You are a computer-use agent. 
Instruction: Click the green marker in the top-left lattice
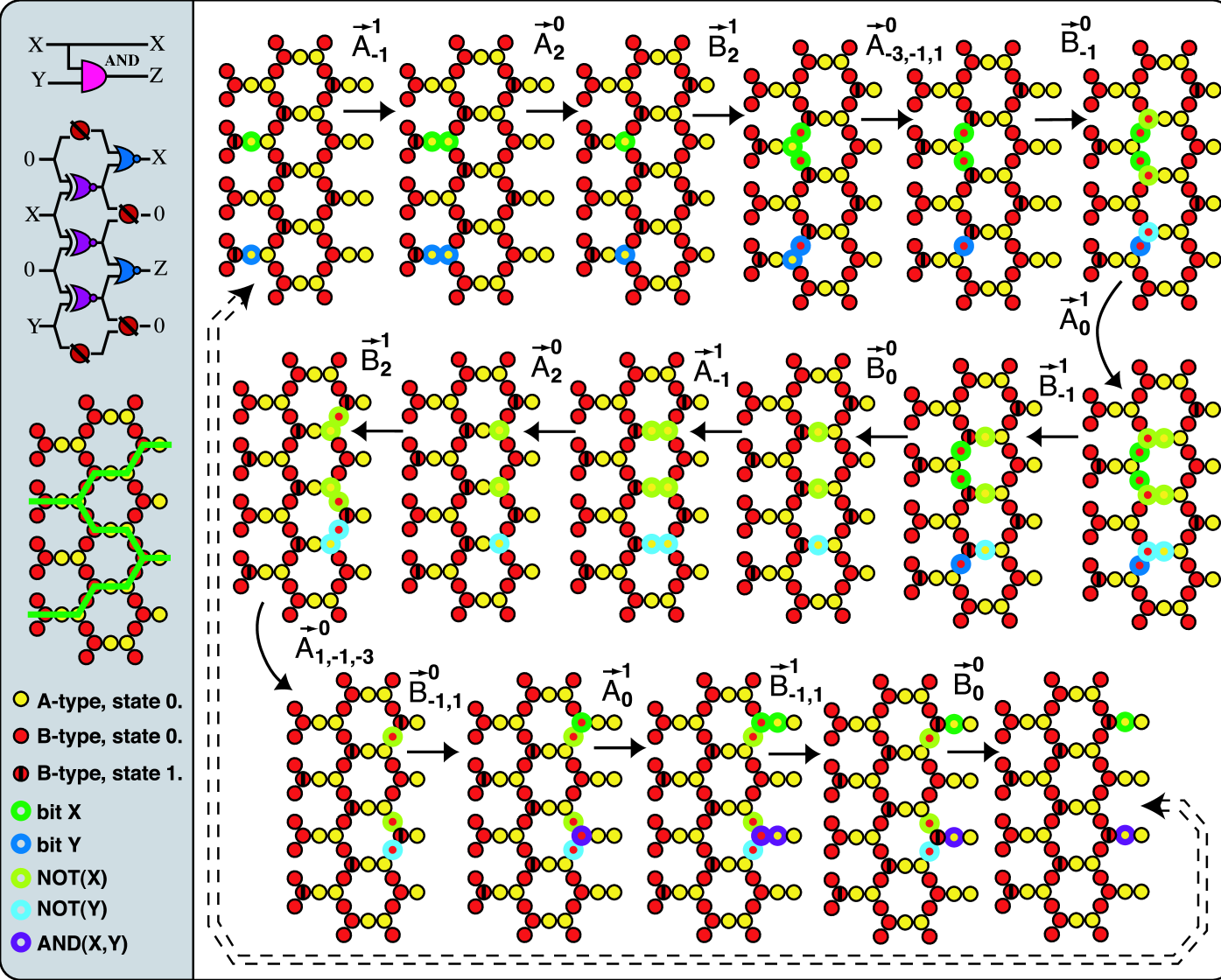click(x=251, y=141)
